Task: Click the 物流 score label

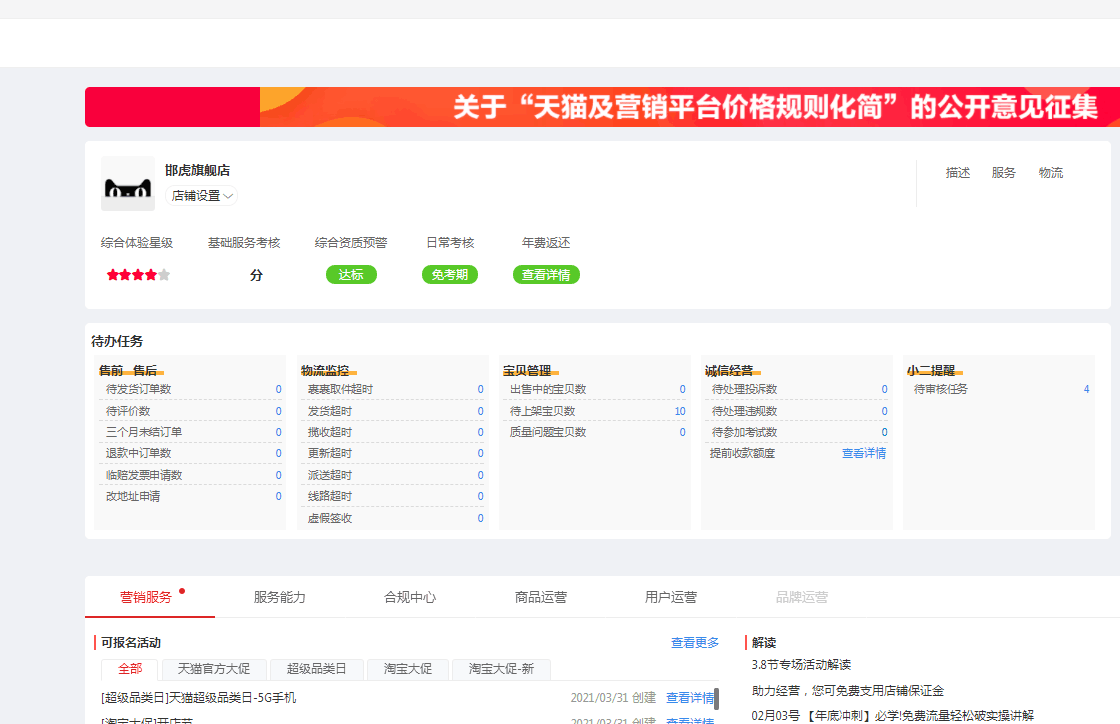Action: [1051, 173]
